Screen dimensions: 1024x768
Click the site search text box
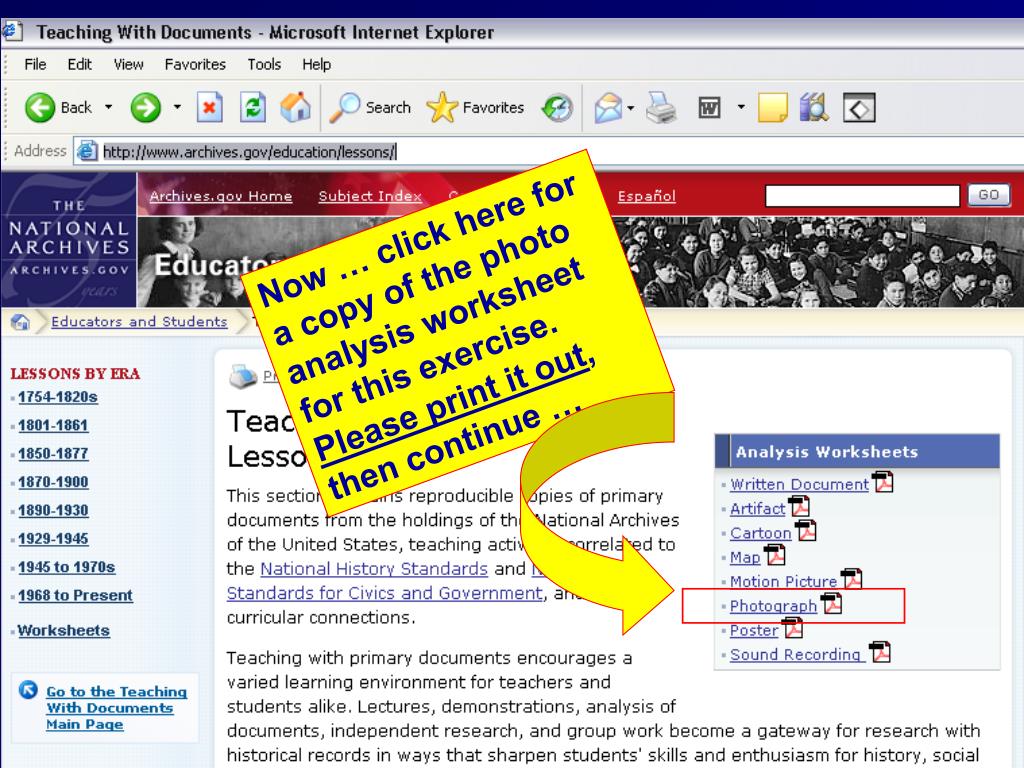point(862,195)
